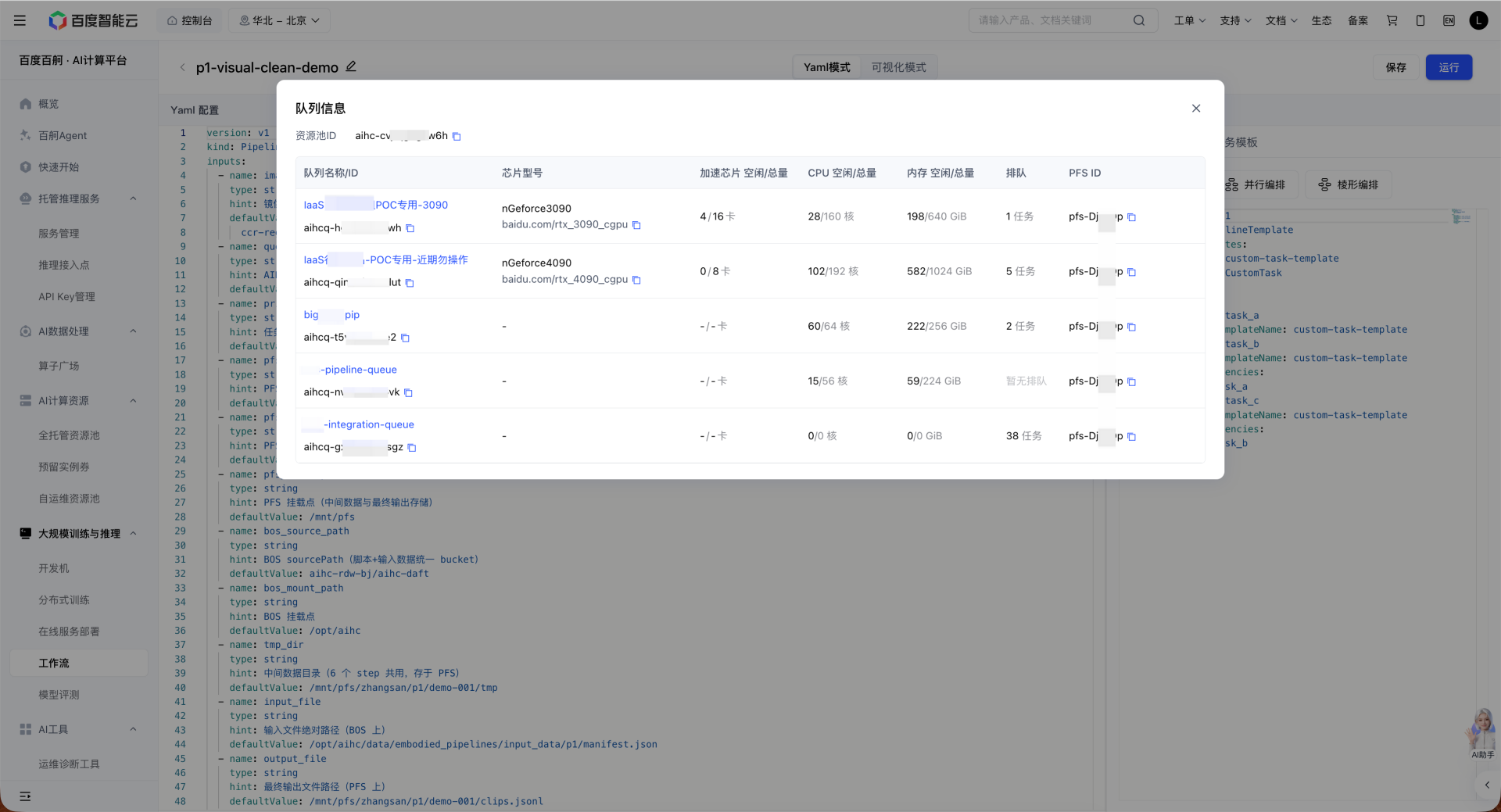Copy PFS ID in the POC专用-3090 row
1501x812 pixels.
[x=1131, y=217]
